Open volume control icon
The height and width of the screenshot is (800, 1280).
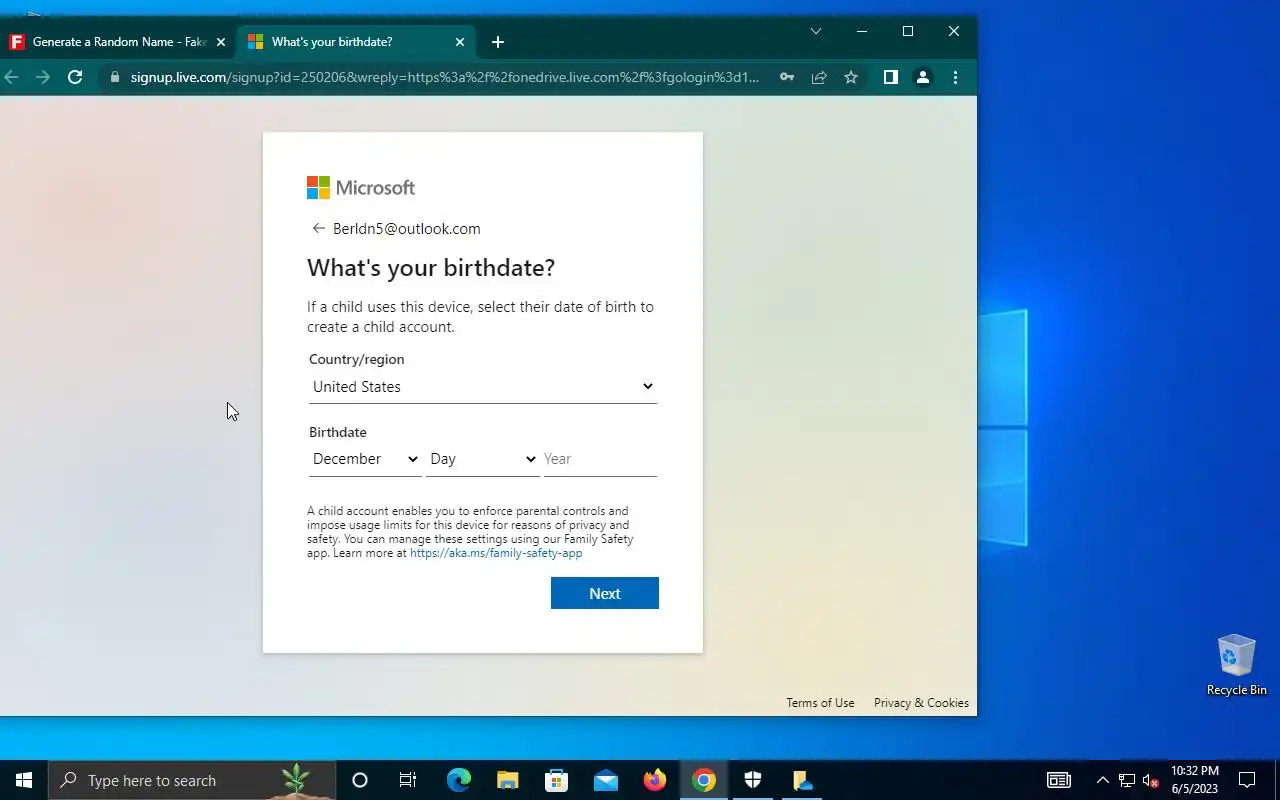pyautogui.click(x=1150, y=780)
